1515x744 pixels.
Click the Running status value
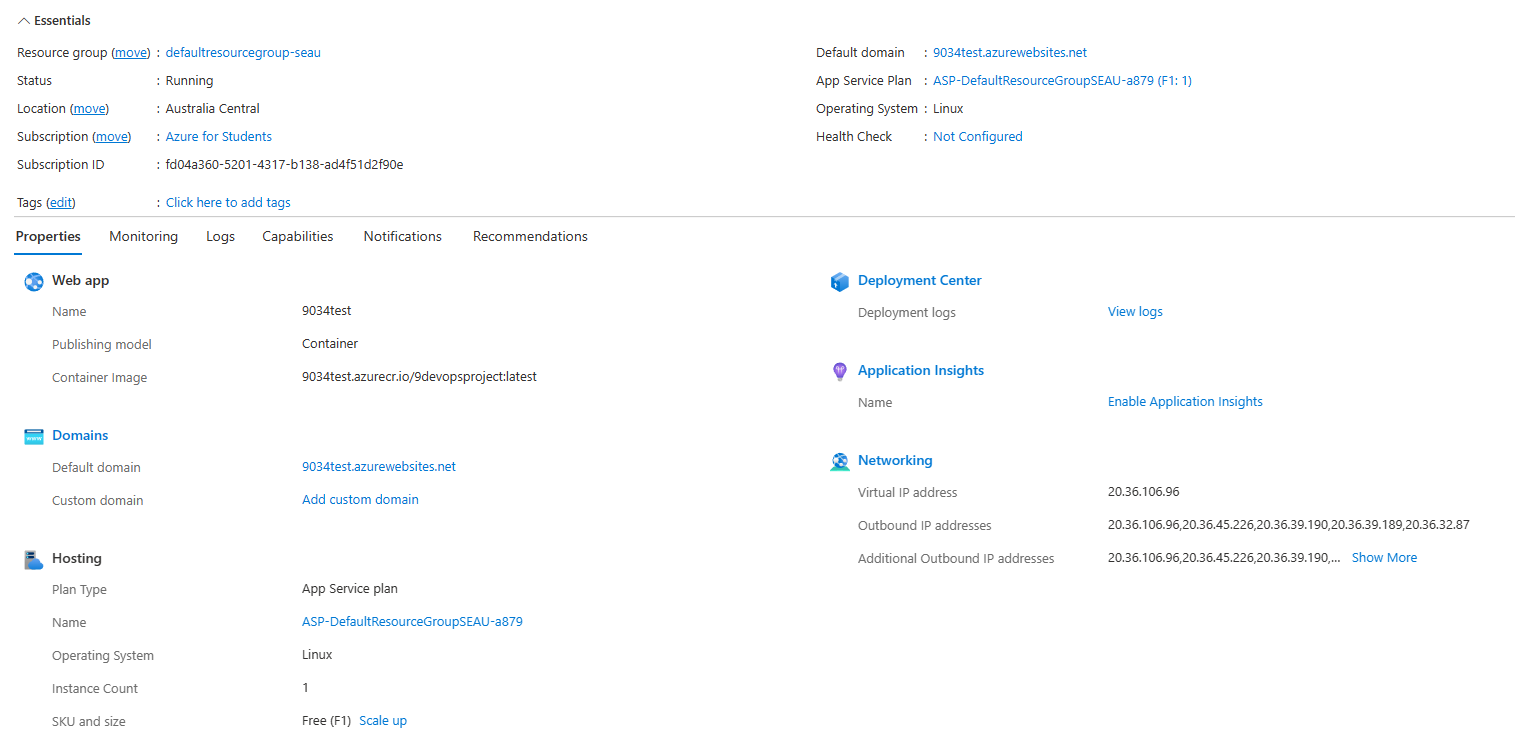tap(189, 81)
